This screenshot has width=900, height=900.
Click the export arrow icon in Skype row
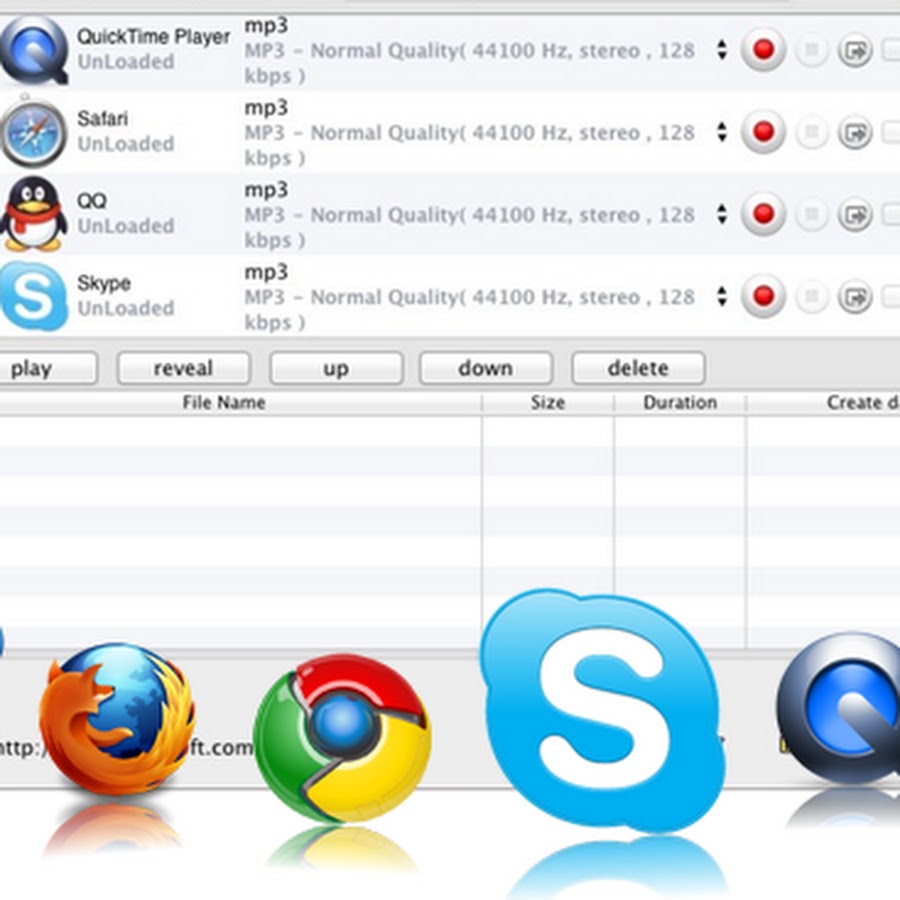855,297
